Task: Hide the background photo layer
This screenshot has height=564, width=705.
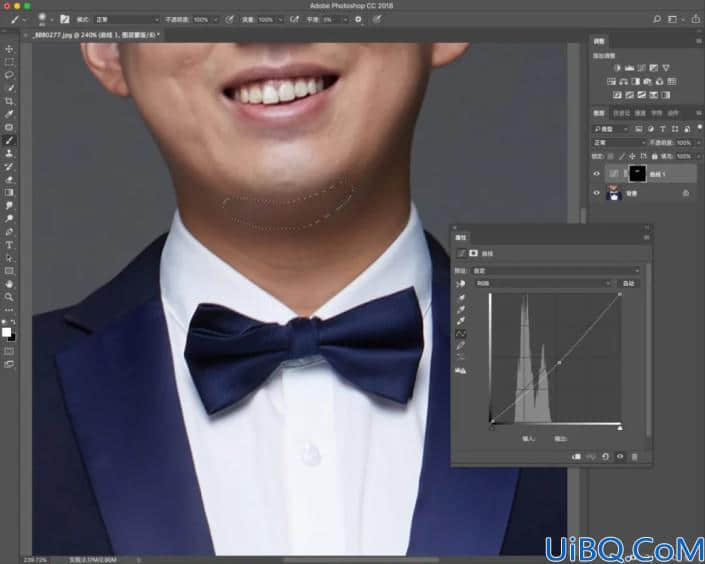Action: pyautogui.click(x=597, y=193)
